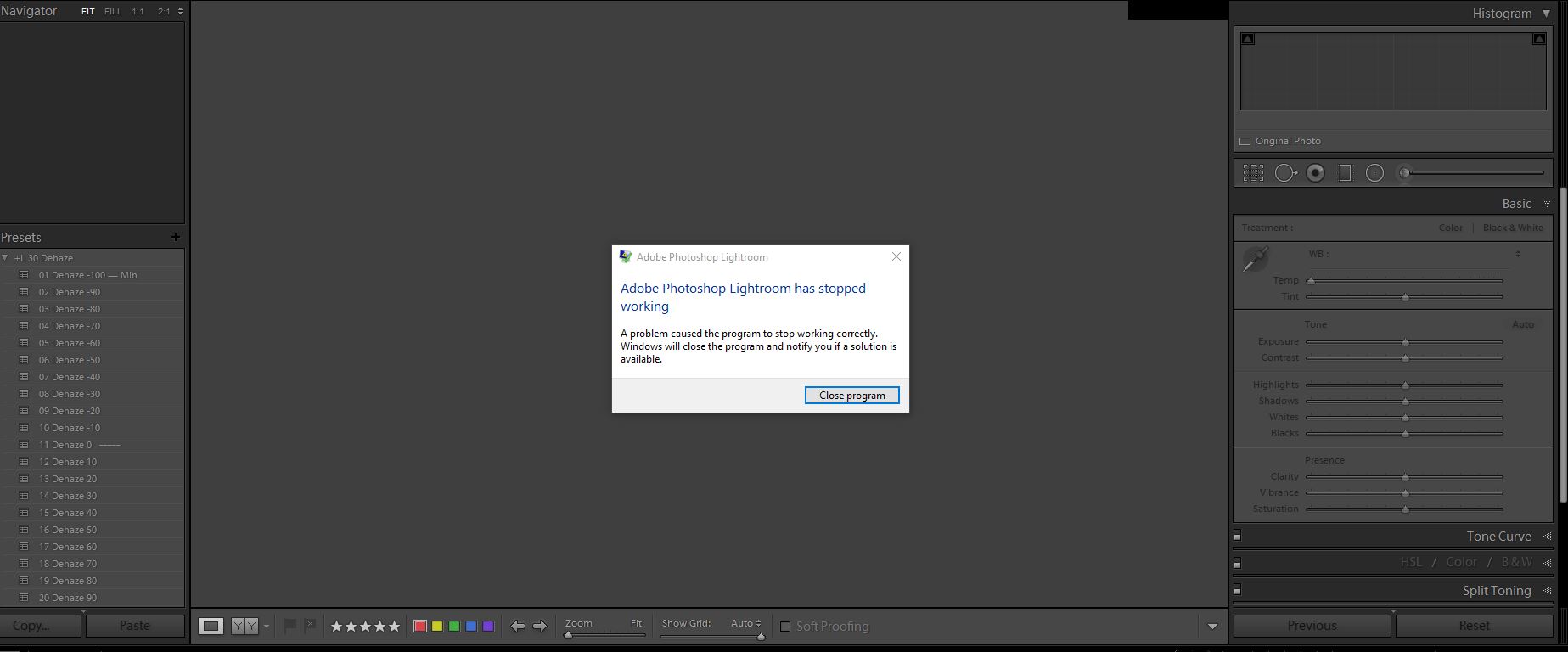Open Navigator zoom ratio dropdown
1568x652 pixels.
click(x=180, y=11)
